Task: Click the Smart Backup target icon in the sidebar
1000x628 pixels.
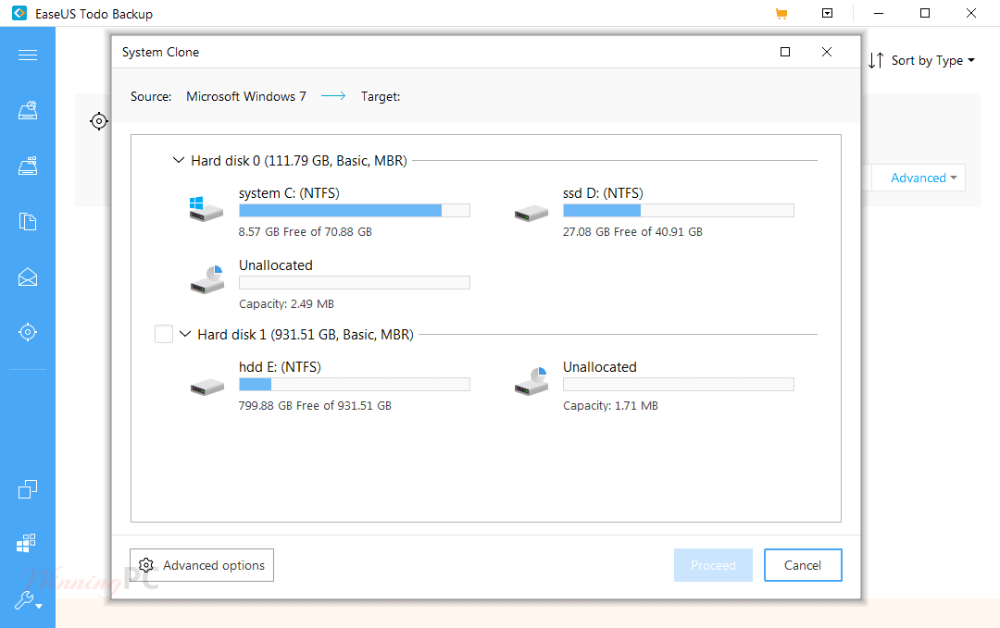Action: tap(28, 332)
